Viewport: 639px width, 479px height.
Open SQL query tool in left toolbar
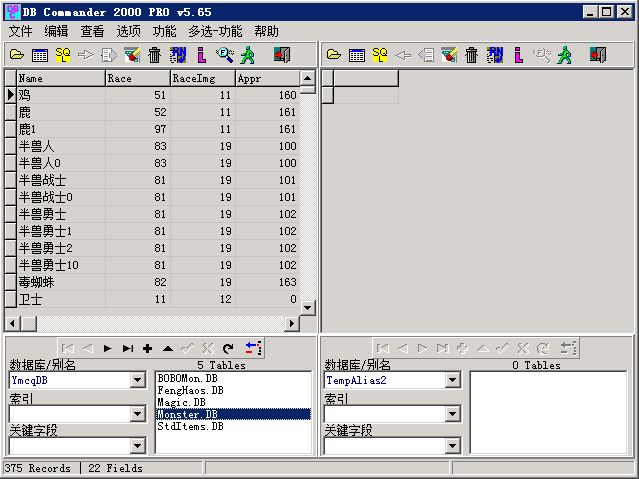(x=63, y=55)
